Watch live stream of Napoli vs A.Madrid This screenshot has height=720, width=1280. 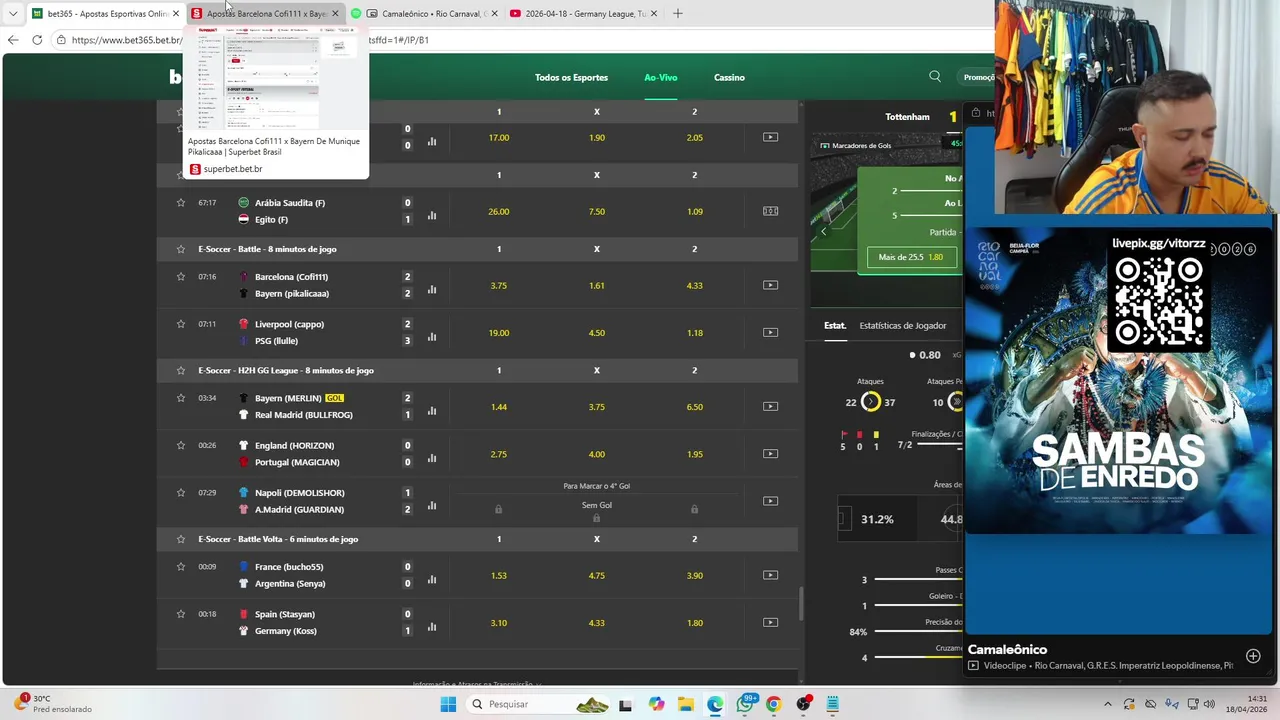pyautogui.click(x=770, y=501)
